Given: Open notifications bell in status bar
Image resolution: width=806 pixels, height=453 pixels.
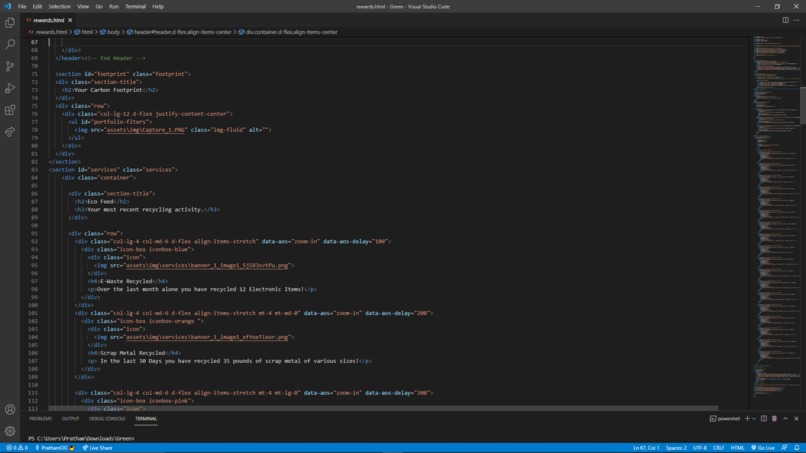Looking at the screenshot, I should (796, 448).
